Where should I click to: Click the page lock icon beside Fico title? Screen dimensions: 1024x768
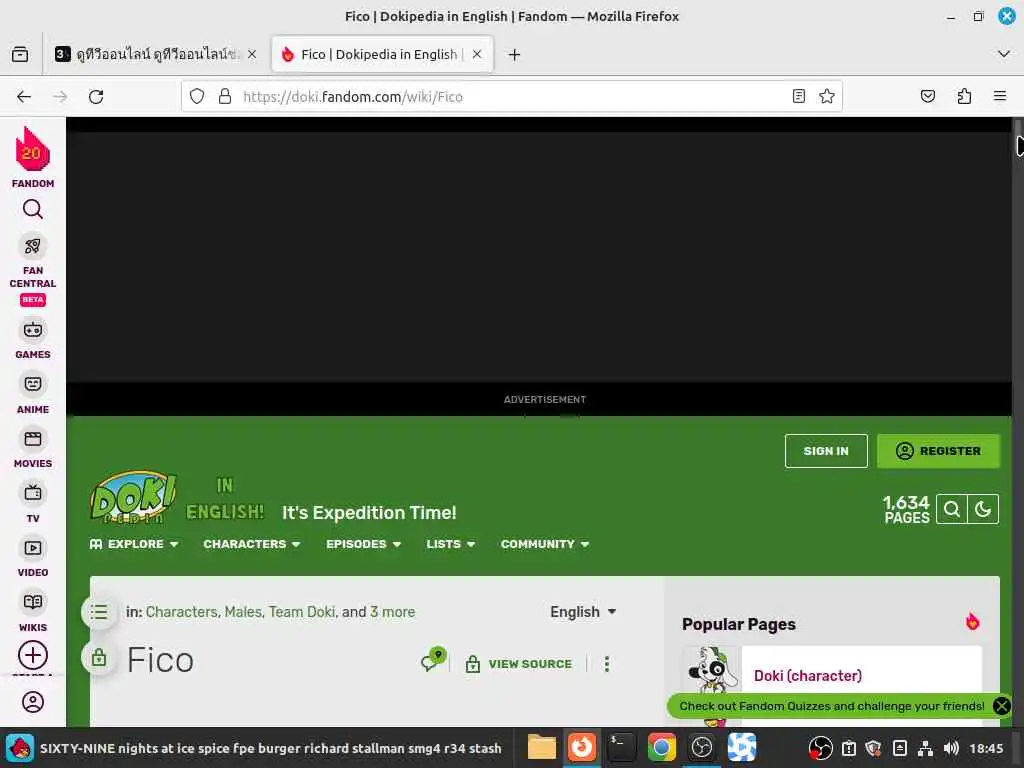[x=99, y=658]
